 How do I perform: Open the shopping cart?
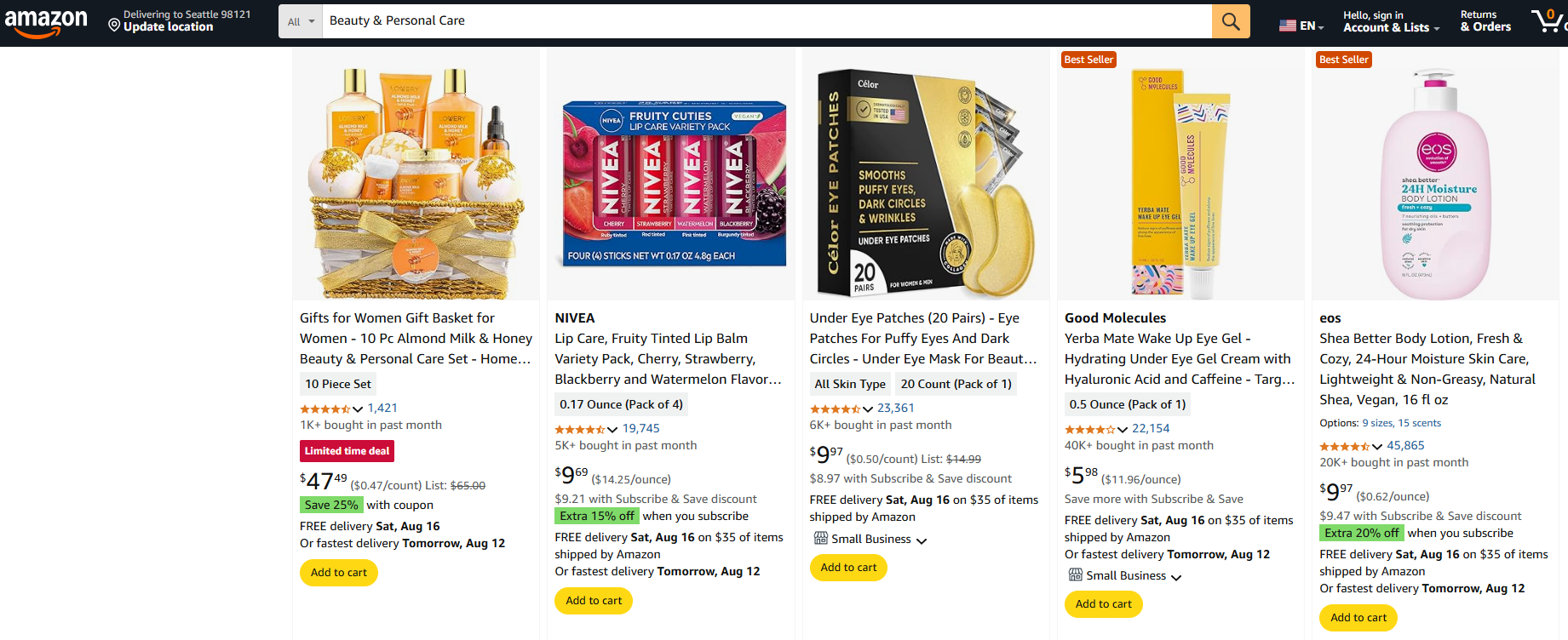[x=1548, y=20]
